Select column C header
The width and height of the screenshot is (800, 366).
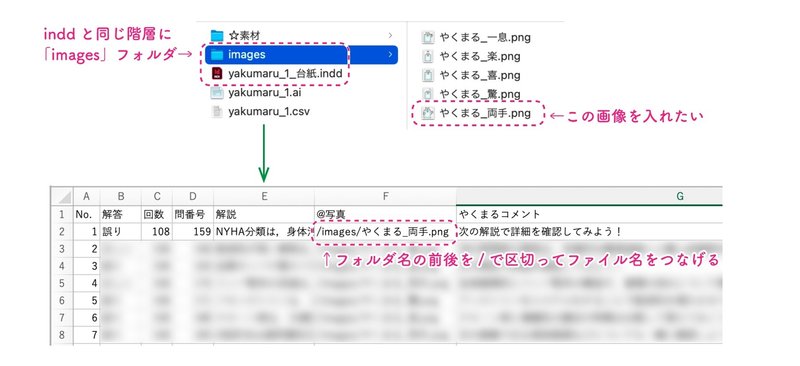pos(157,197)
